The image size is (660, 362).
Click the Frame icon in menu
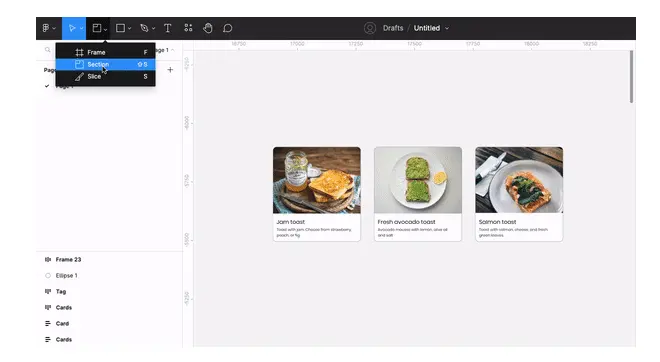[79, 53]
